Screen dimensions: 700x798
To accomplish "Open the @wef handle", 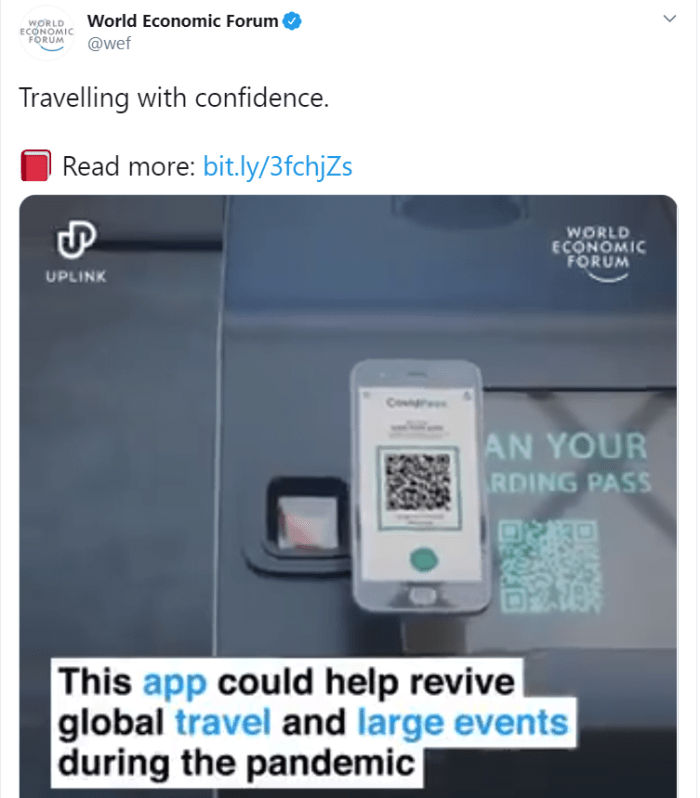I will (x=109, y=44).
